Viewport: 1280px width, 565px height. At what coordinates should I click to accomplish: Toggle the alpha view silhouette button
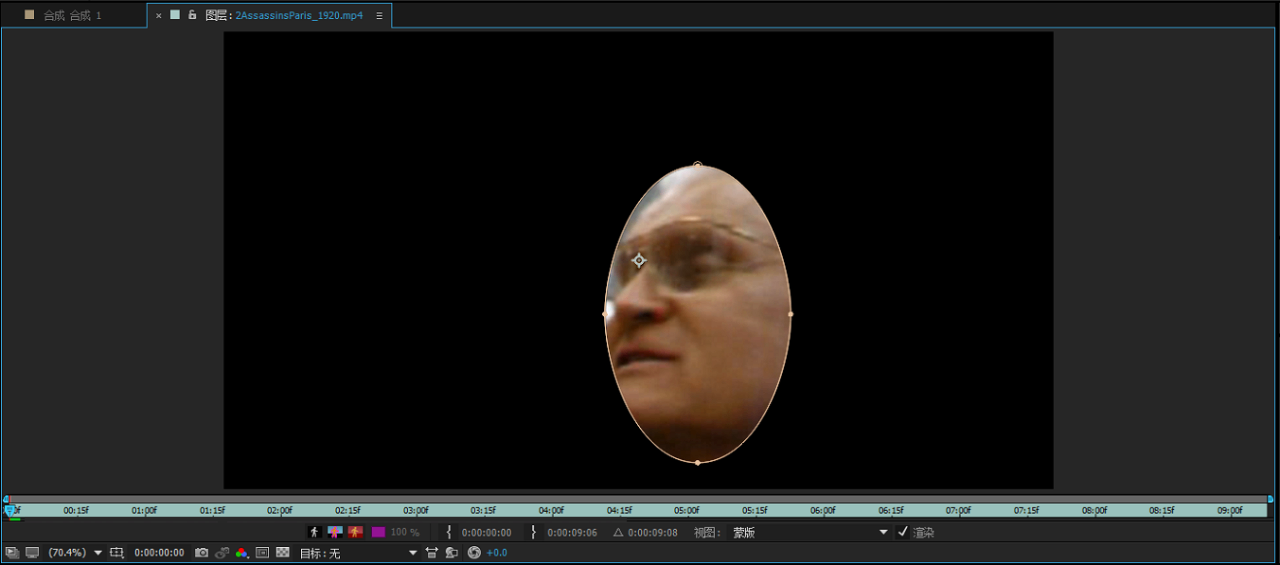pyautogui.click(x=314, y=532)
